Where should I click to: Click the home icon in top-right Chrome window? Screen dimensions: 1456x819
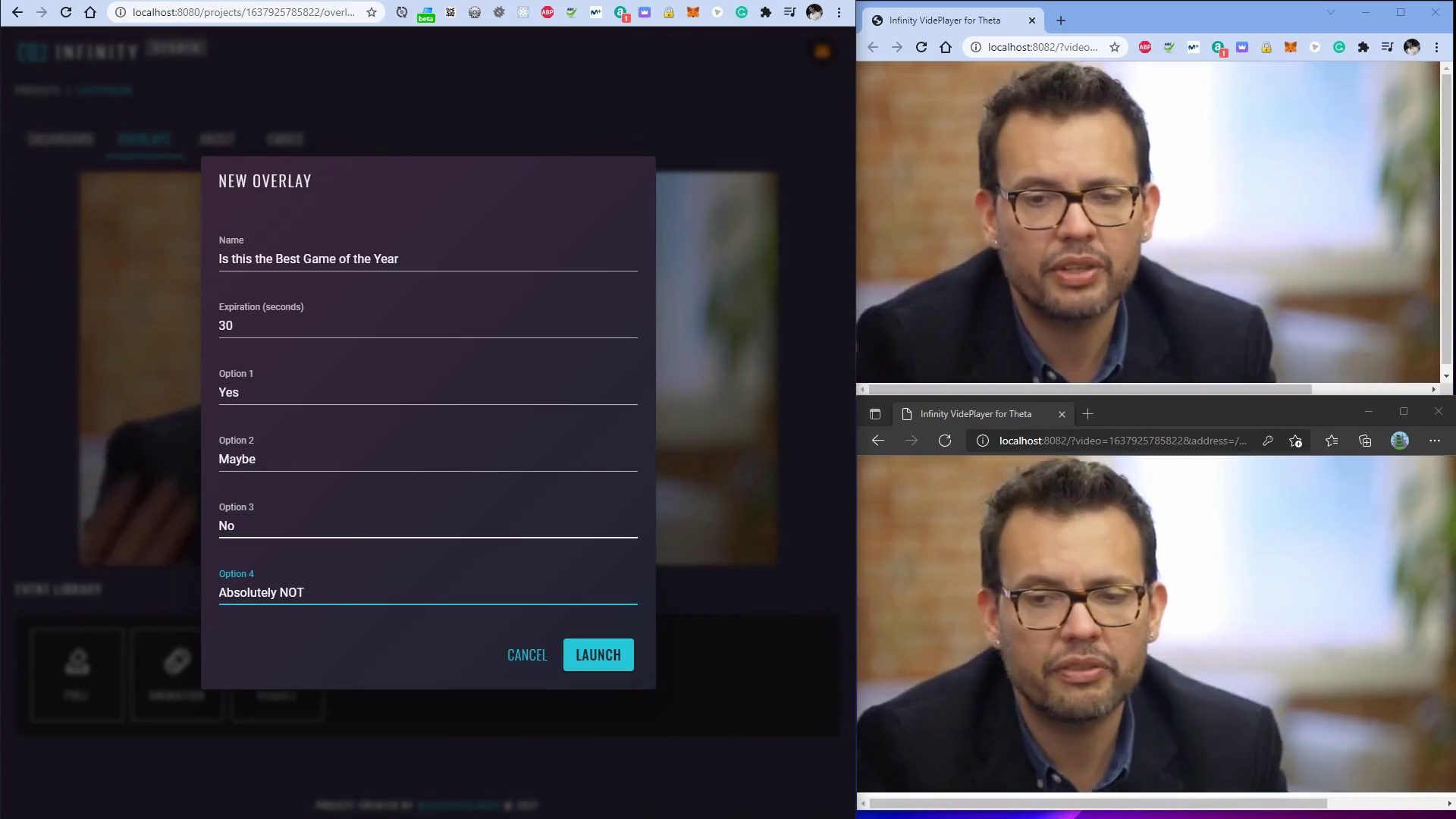coord(945,47)
